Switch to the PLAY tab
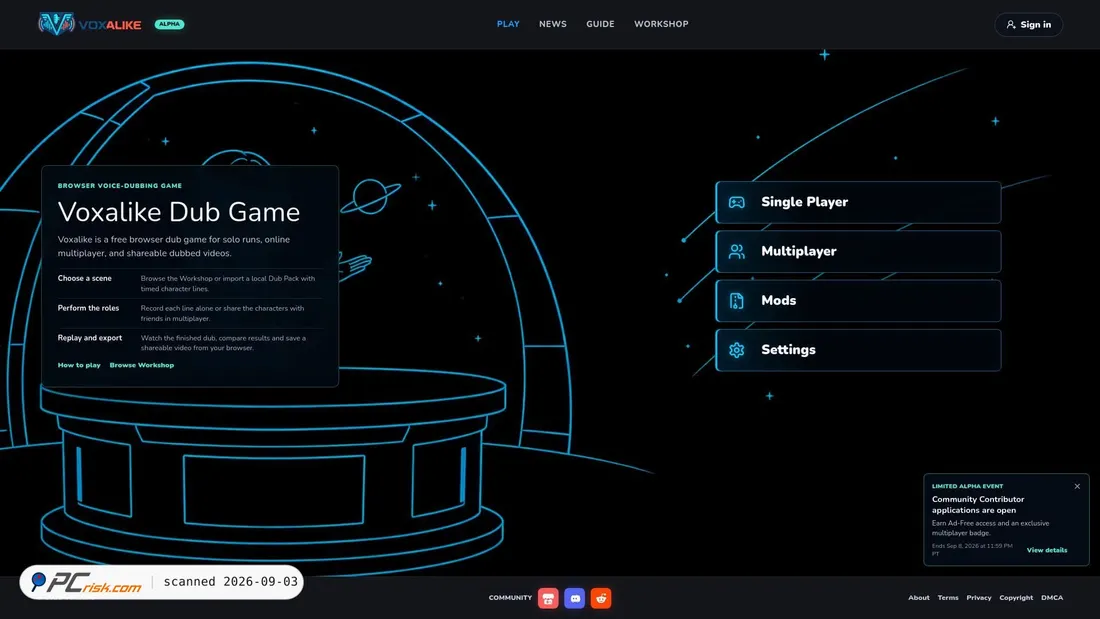 point(508,24)
